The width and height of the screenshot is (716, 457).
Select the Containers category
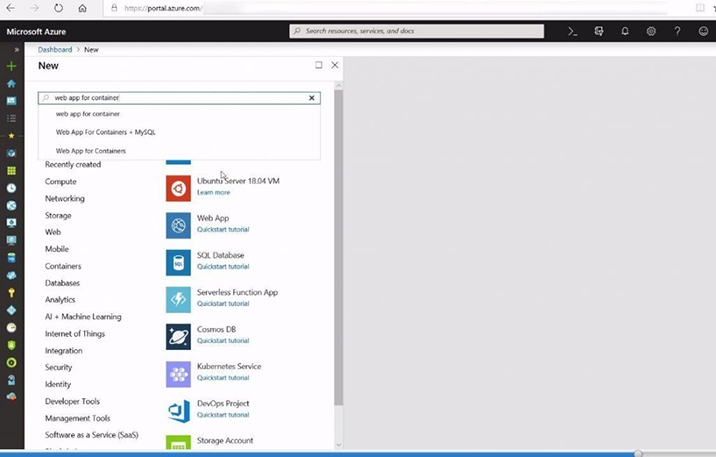pyautogui.click(x=63, y=266)
